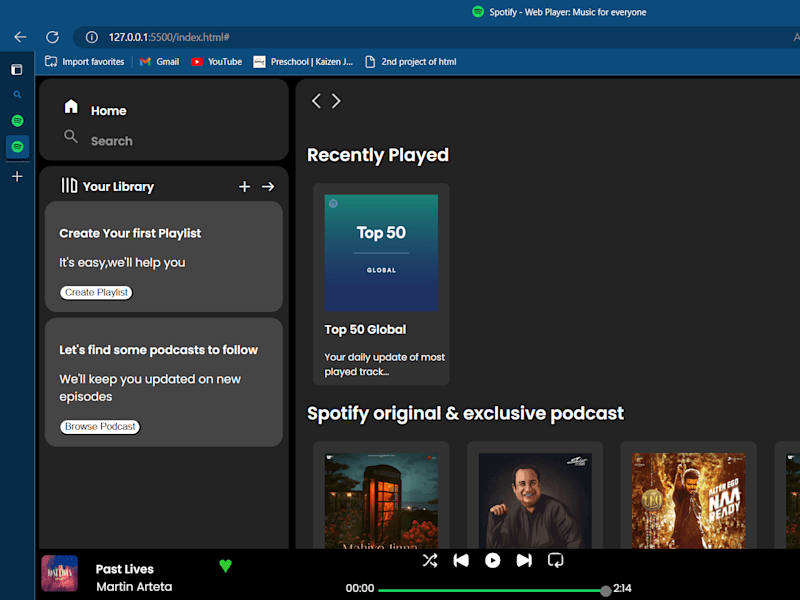This screenshot has width=800, height=600.
Task: Click the Top 50 Global card title
Action: pyautogui.click(x=365, y=330)
